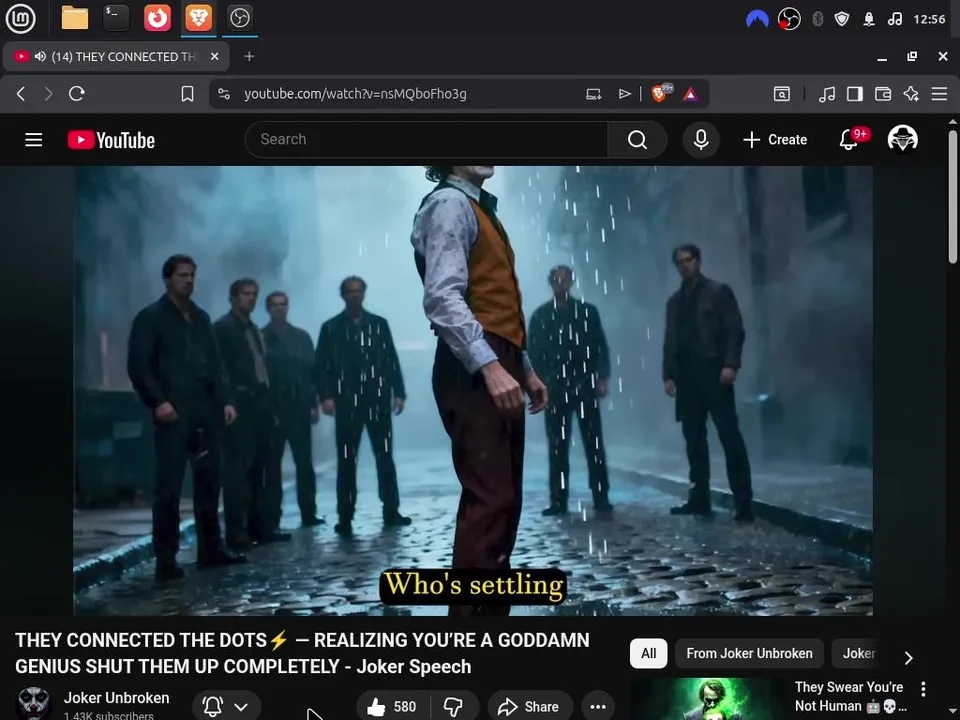The image size is (960, 720).
Task: Open the music note sound tray icon
Action: coord(895,20)
